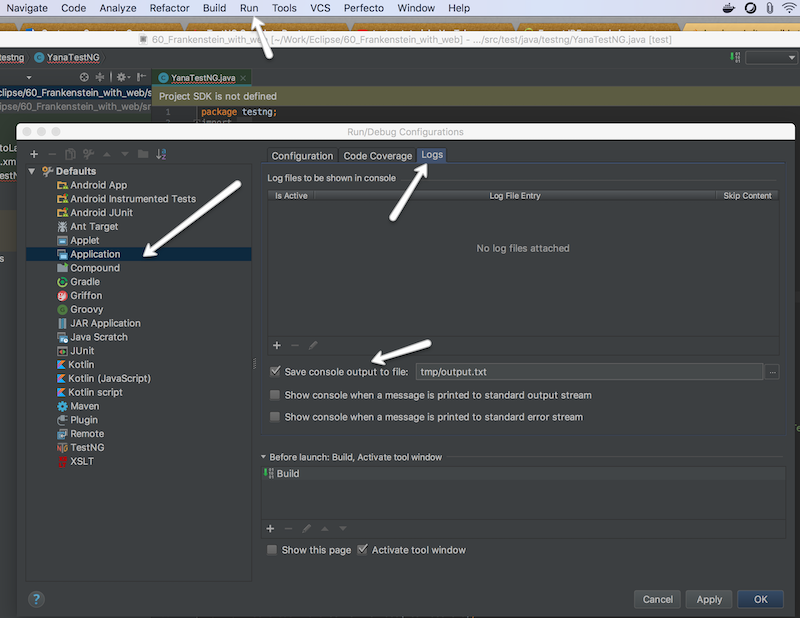Click the add configuration plus icon
The height and width of the screenshot is (618, 800).
(x=34, y=154)
